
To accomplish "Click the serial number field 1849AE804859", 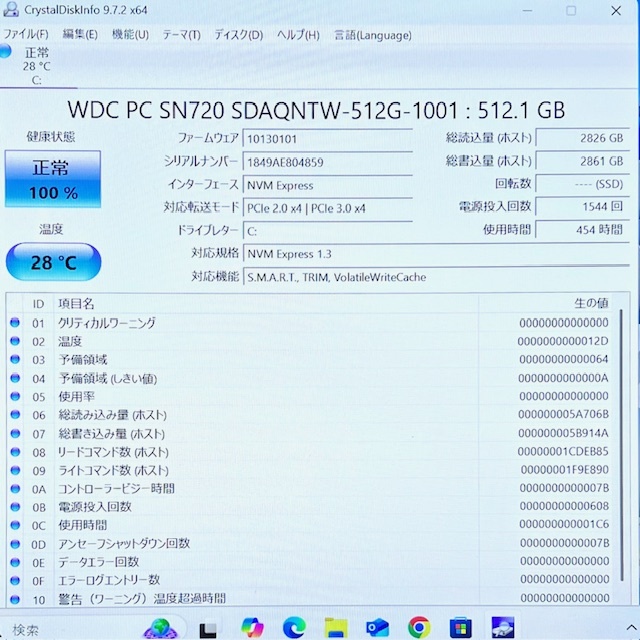I will 328,162.
